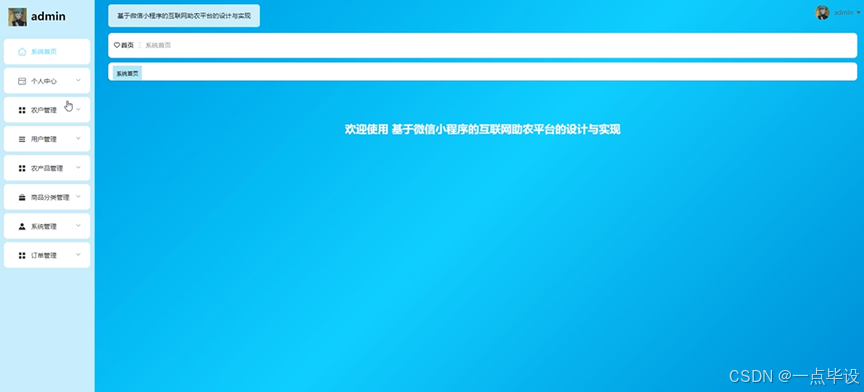864x392 pixels.
Task: Click the list icon next to 用户管理
Action: click(x=22, y=139)
